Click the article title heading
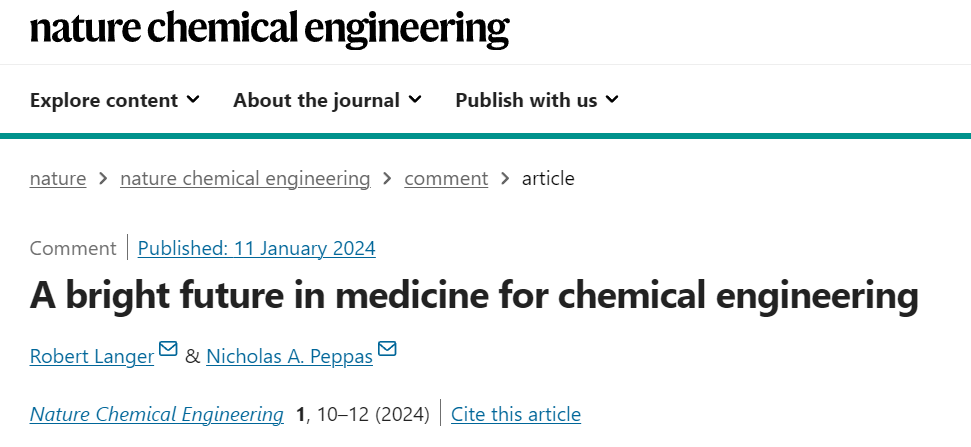 click(474, 296)
